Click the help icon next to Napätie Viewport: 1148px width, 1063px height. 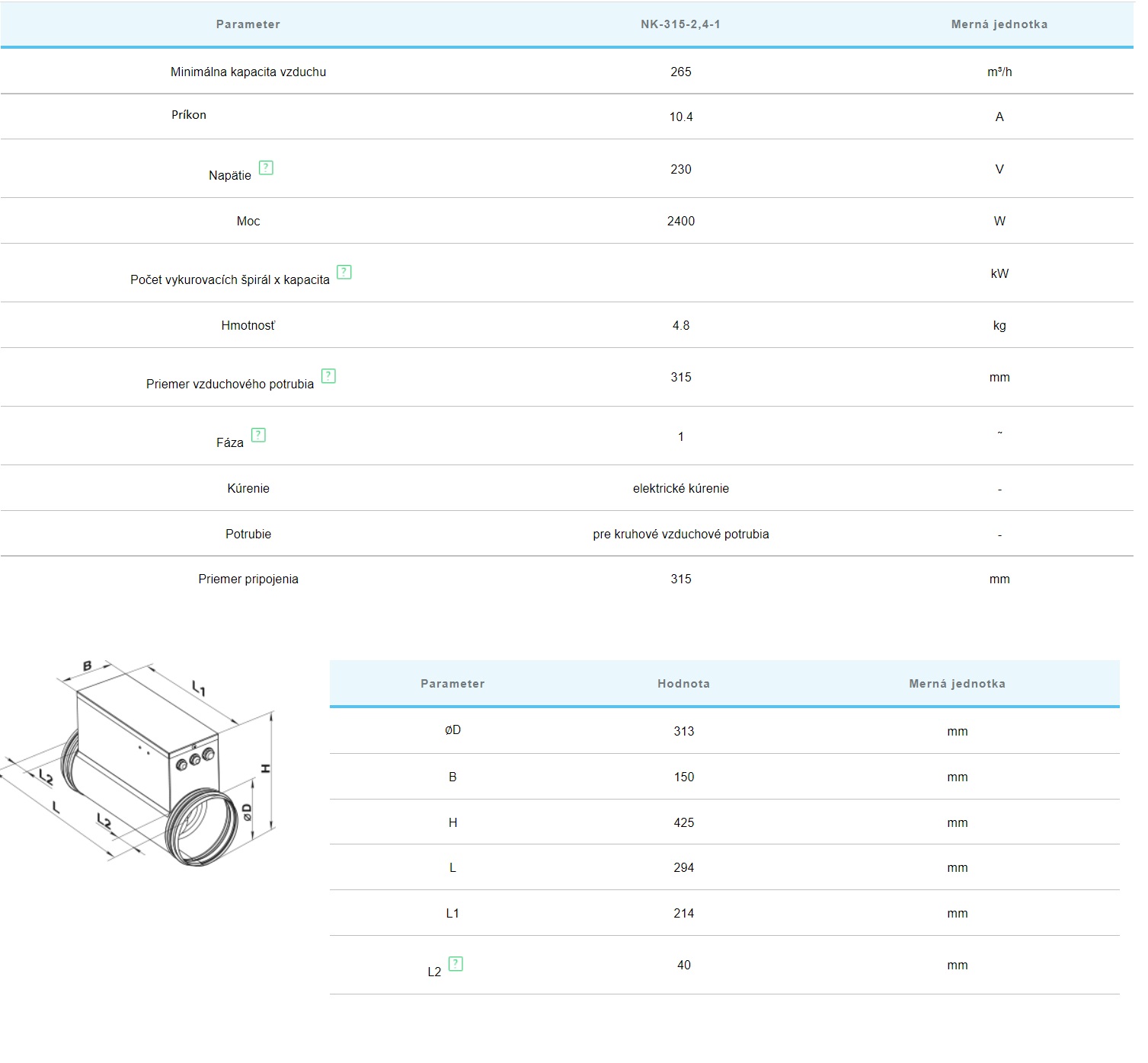266,168
